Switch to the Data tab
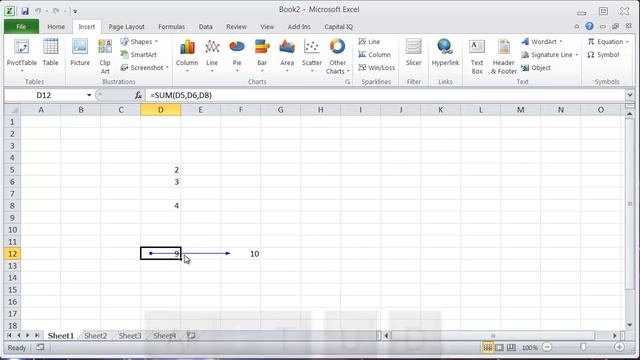Image resolution: width=640 pixels, height=360 pixels. (205, 27)
